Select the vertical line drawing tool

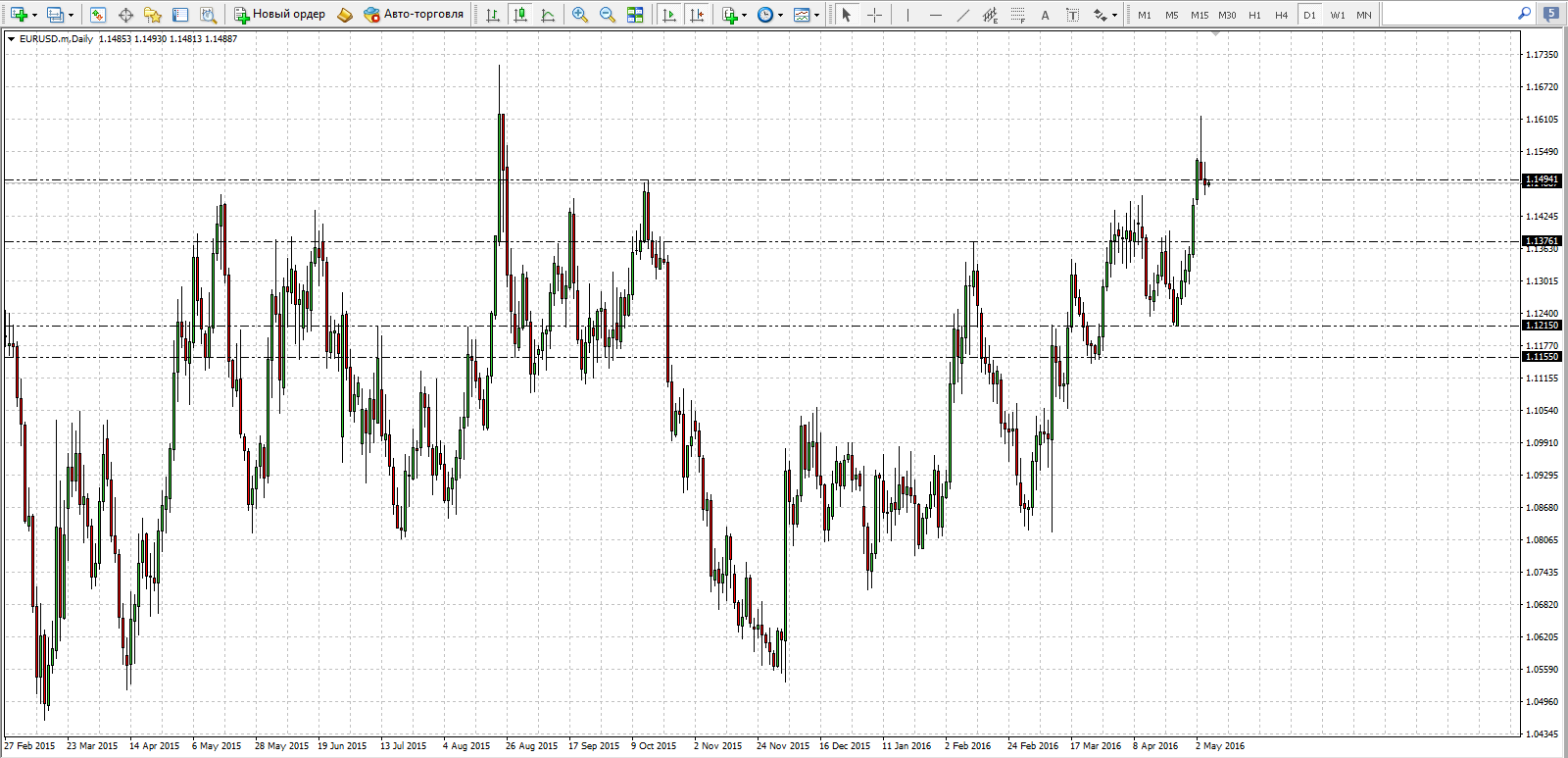907,15
